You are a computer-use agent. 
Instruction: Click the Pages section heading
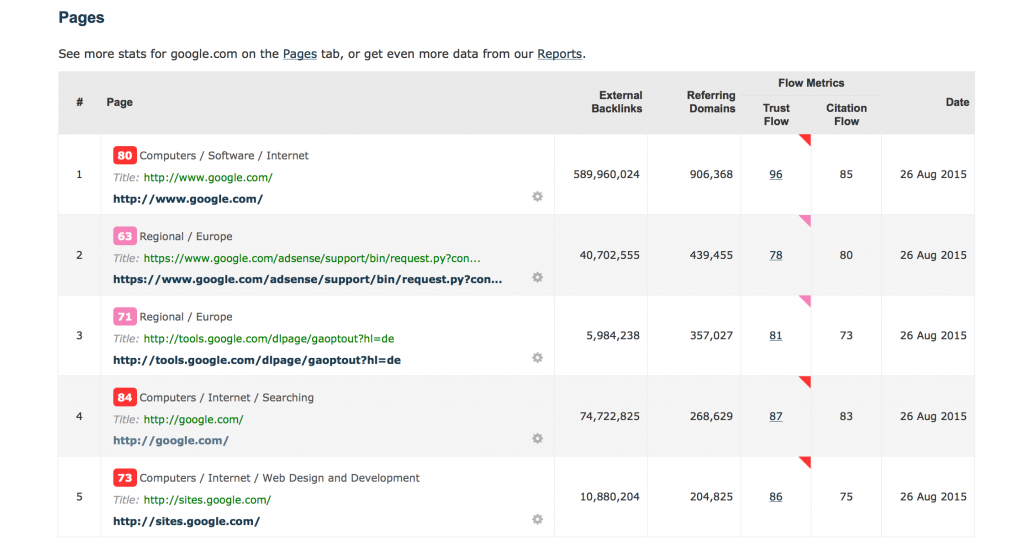point(82,18)
